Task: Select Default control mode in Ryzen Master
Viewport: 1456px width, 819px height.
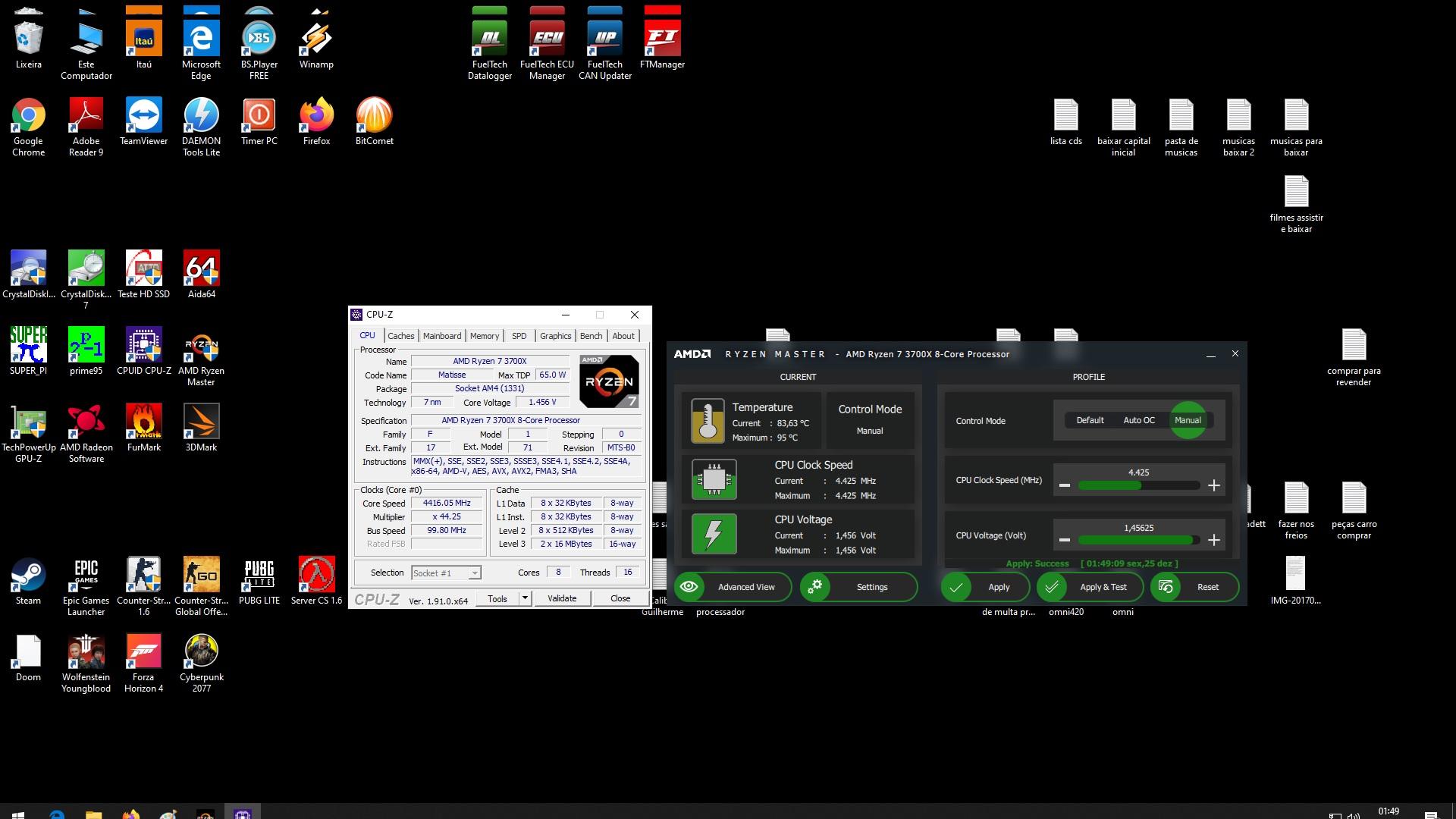Action: 1090,420
